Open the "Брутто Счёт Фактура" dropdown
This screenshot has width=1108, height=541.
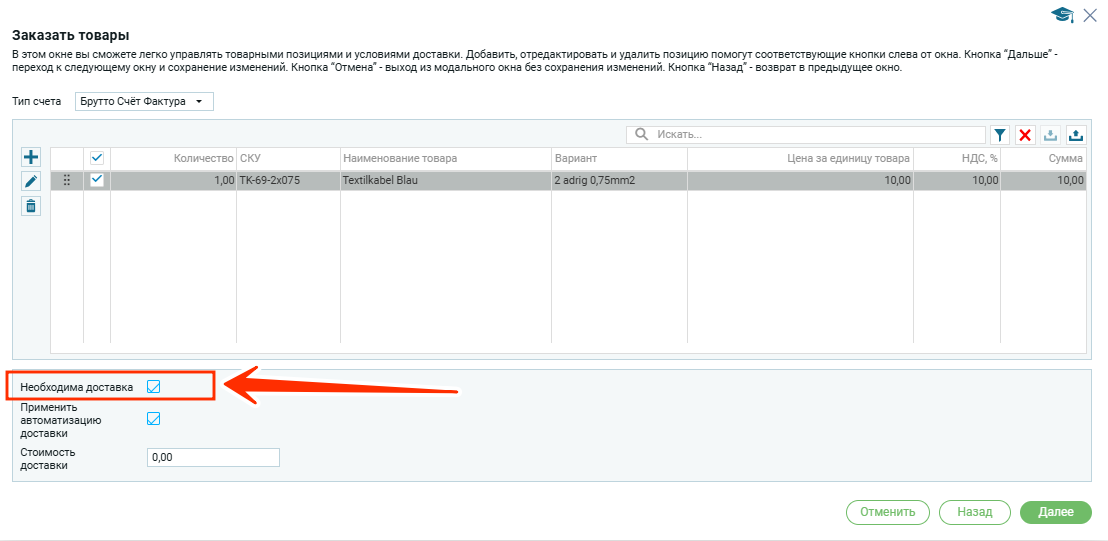click(x=144, y=101)
